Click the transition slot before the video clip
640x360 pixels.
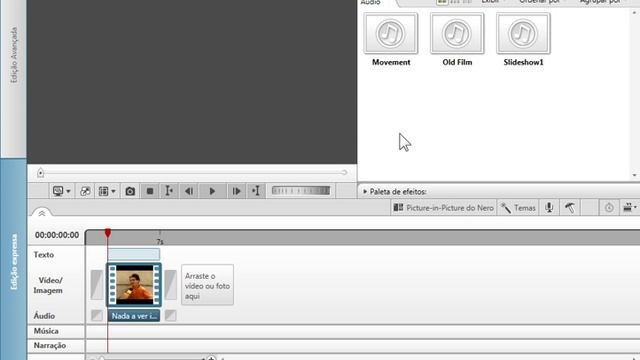pos(97,285)
